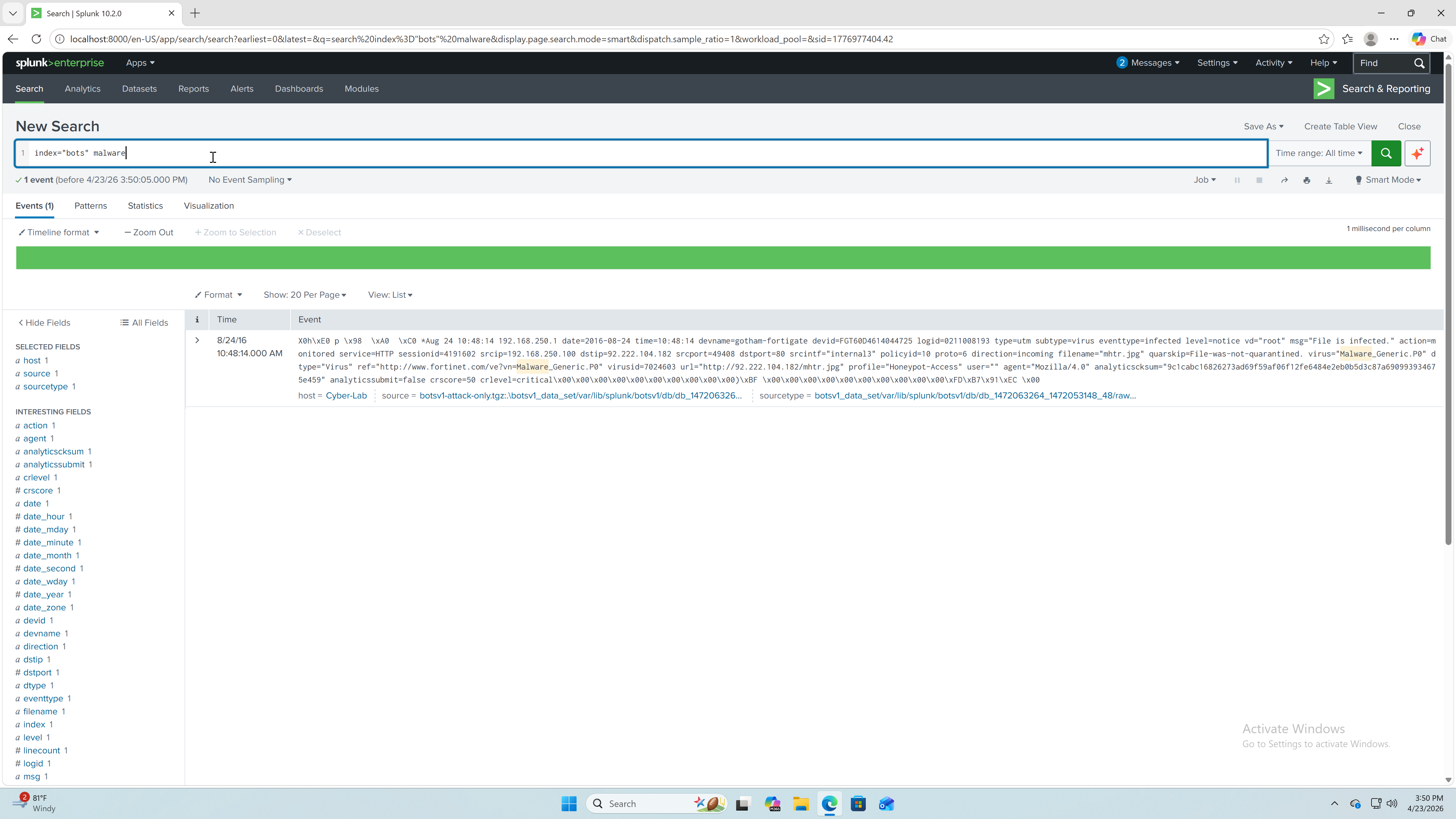Open the Format dropdown

[218, 295]
